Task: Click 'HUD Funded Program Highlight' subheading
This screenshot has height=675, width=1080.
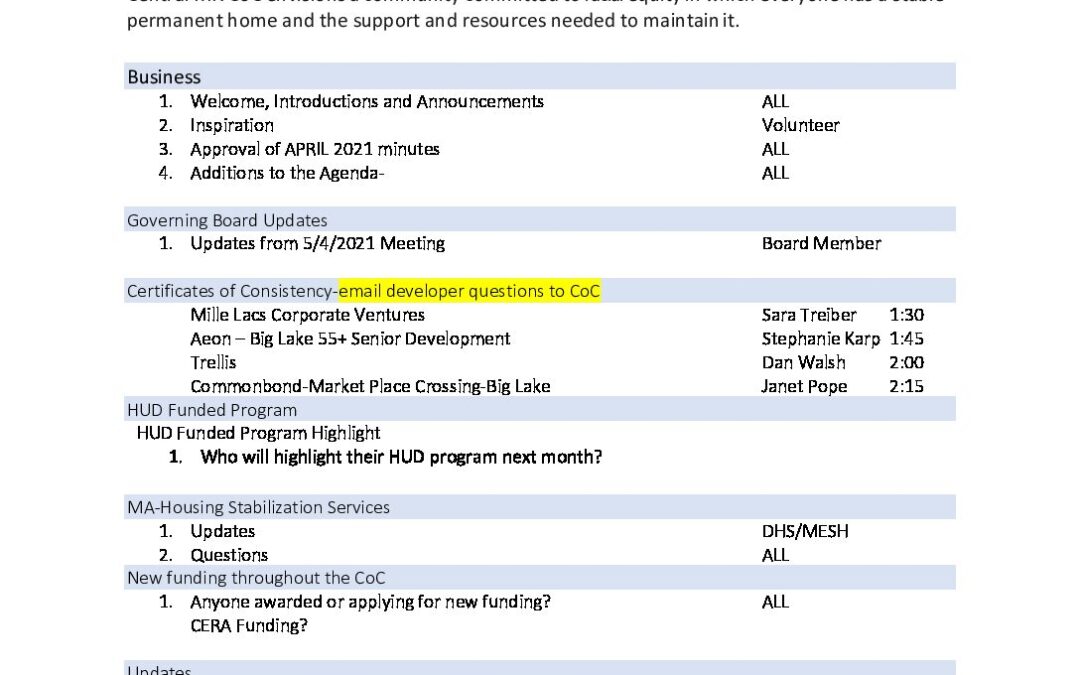Action: click(258, 433)
